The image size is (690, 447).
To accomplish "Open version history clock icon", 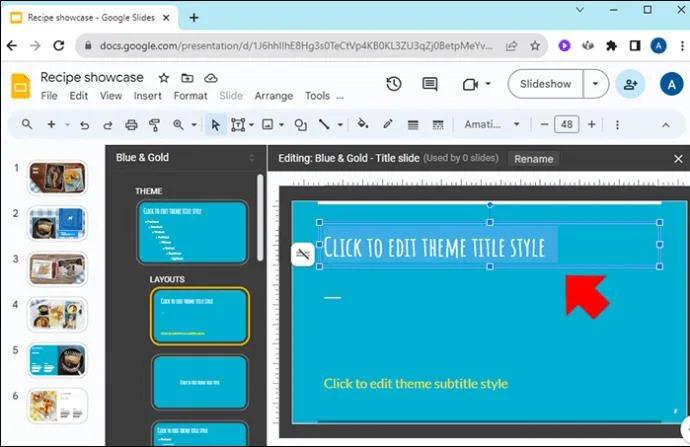I will pyautogui.click(x=393, y=84).
